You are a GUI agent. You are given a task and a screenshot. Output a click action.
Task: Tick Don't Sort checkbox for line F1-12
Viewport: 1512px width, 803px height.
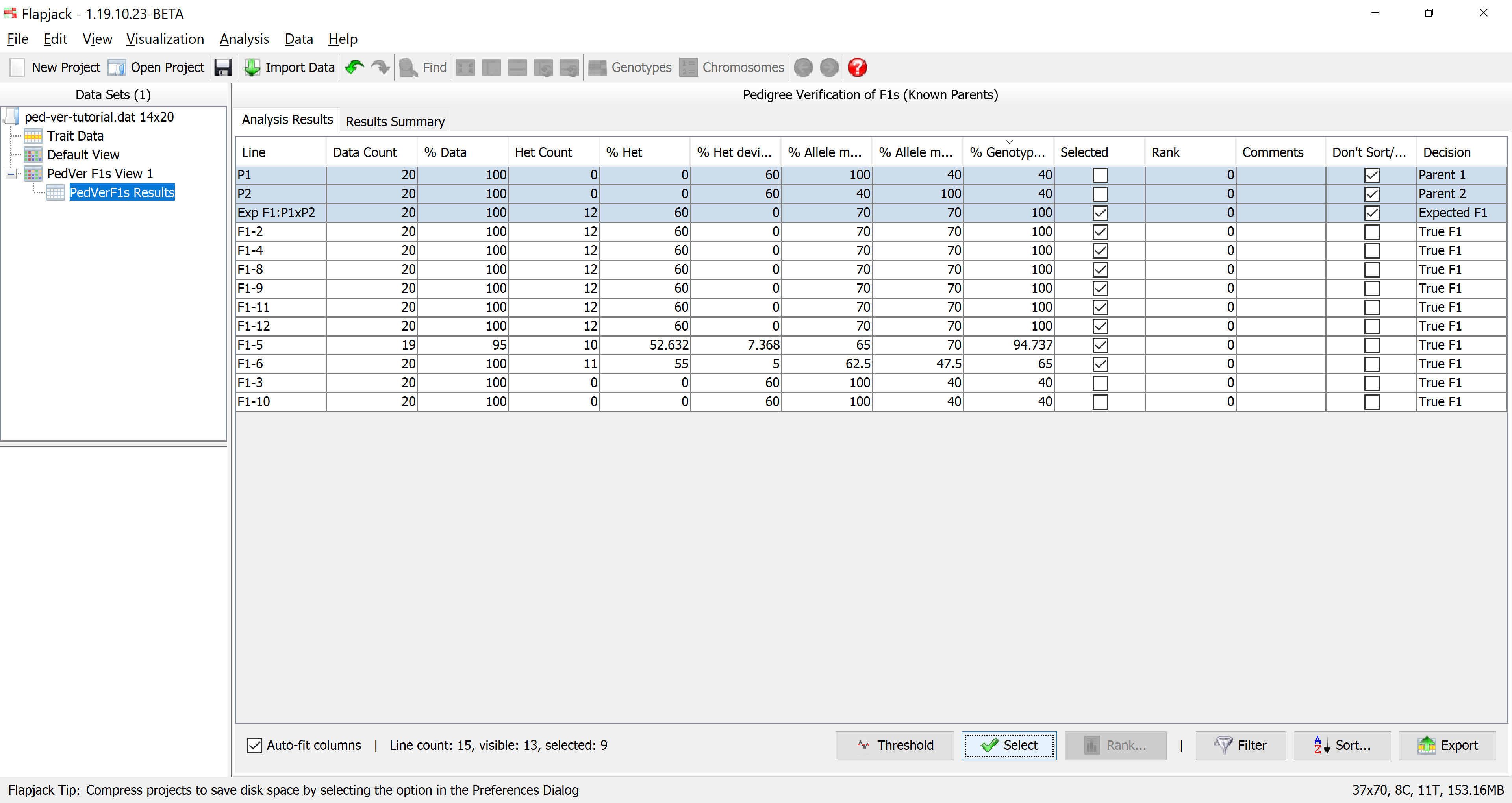[x=1372, y=326]
